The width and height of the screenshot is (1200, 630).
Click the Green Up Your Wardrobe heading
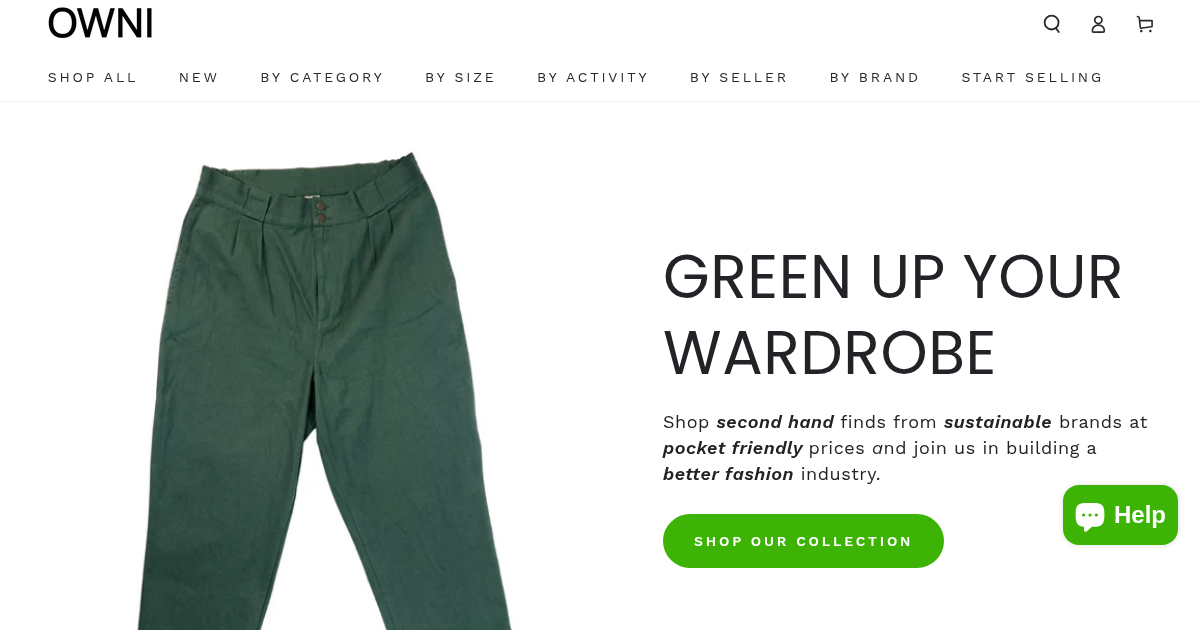[x=893, y=314]
